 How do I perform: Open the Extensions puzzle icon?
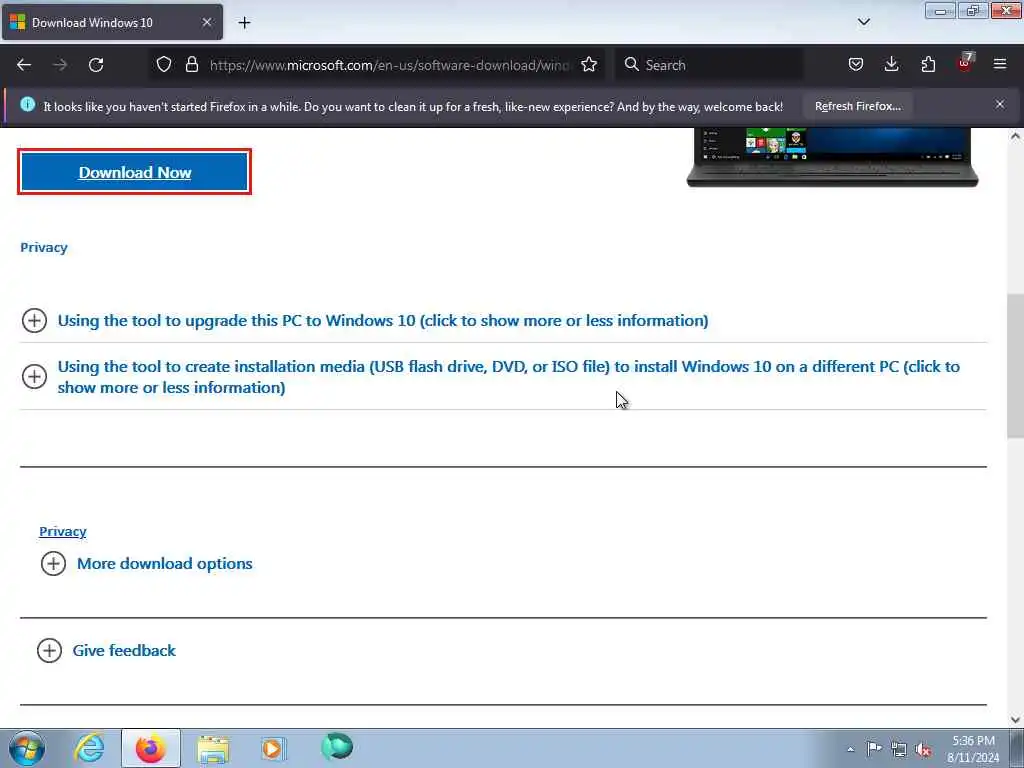coord(928,64)
